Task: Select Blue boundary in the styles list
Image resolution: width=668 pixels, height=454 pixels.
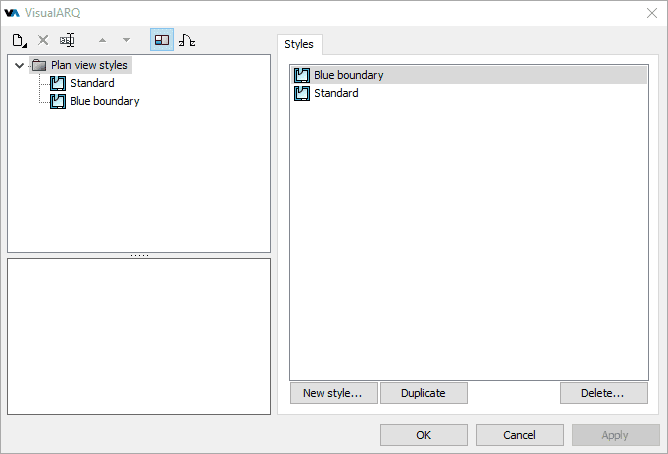Action: click(x=469, y=75)
